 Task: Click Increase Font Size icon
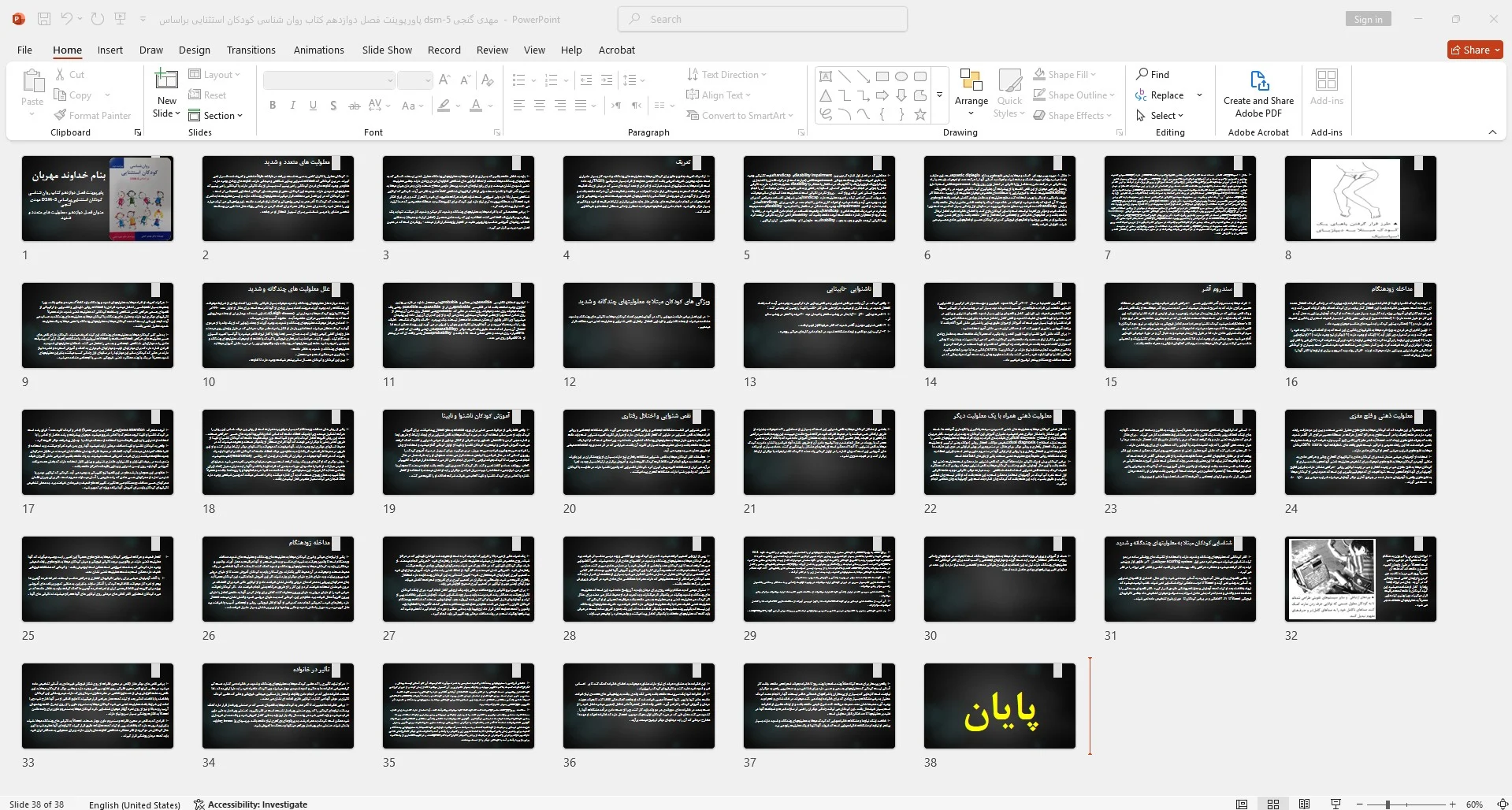444,80
